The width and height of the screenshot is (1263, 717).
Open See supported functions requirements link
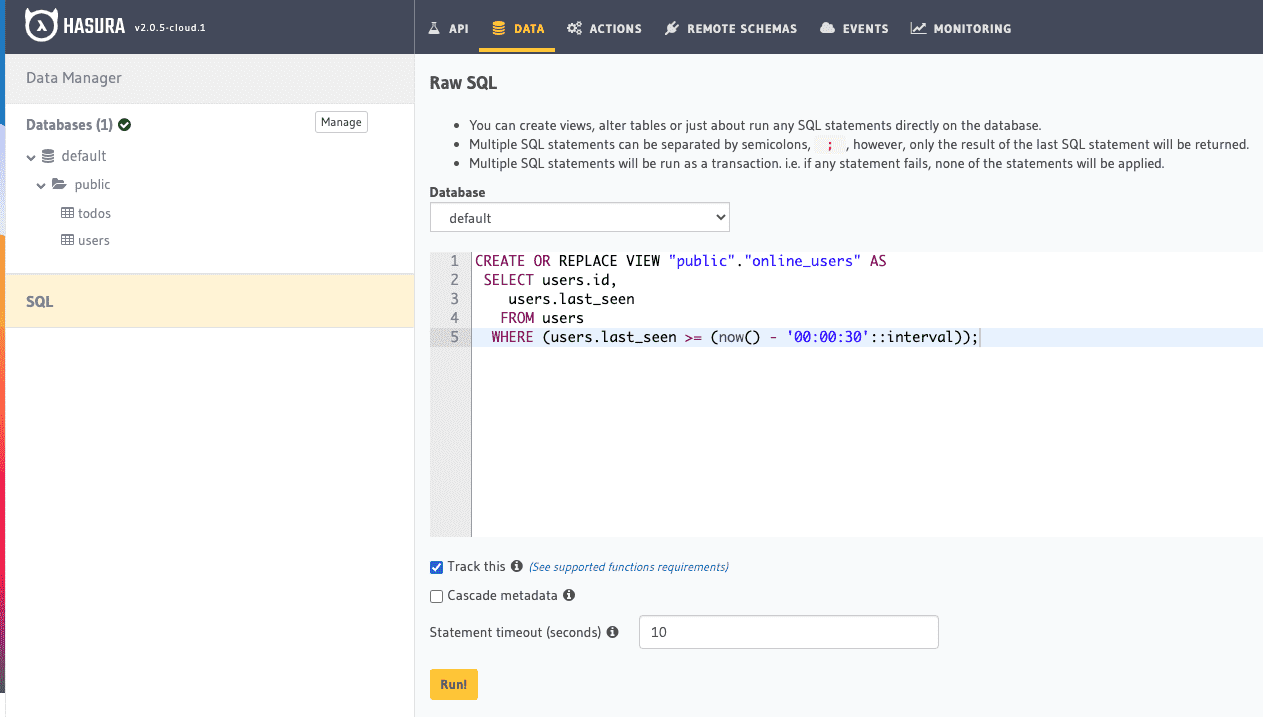[x=628, y=567]
